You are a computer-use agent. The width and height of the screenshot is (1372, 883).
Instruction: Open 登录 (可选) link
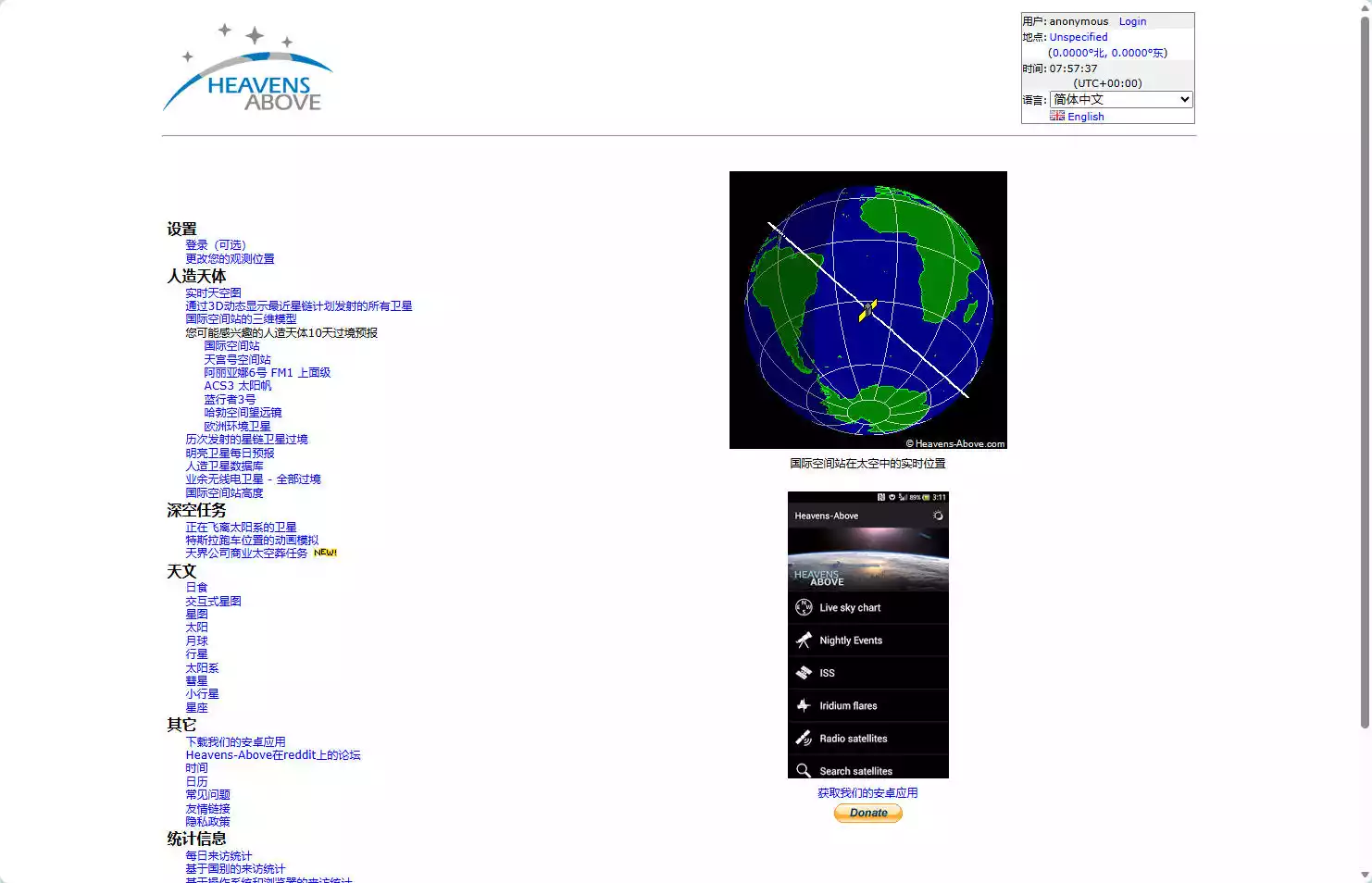(216, 245)
